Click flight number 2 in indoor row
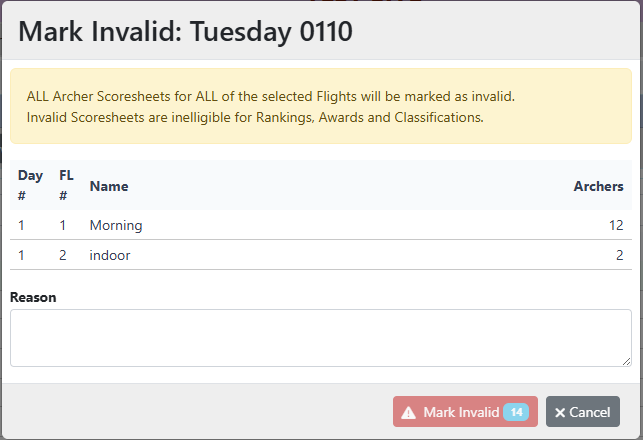Image resolution: width=643 pixels, height=440 pixels. click(x=62, y=255)
